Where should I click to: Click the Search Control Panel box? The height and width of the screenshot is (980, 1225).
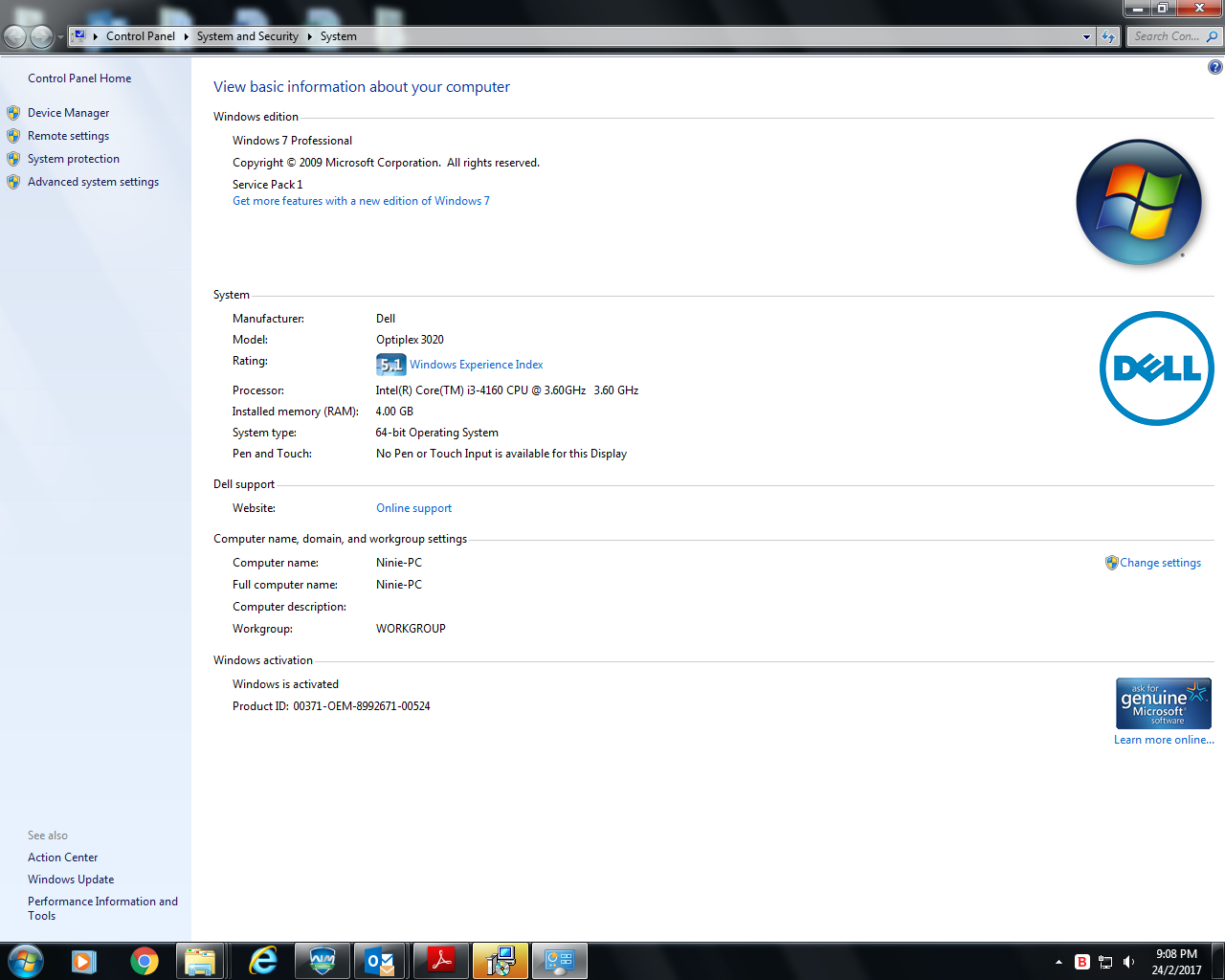point(1166,36)
